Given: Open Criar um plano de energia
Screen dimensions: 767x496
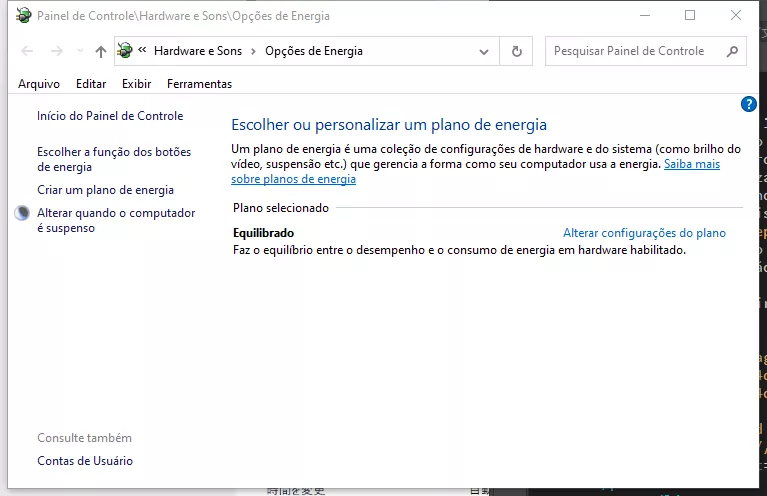Looking at the screenshot, I should click(x=105, y=190).
